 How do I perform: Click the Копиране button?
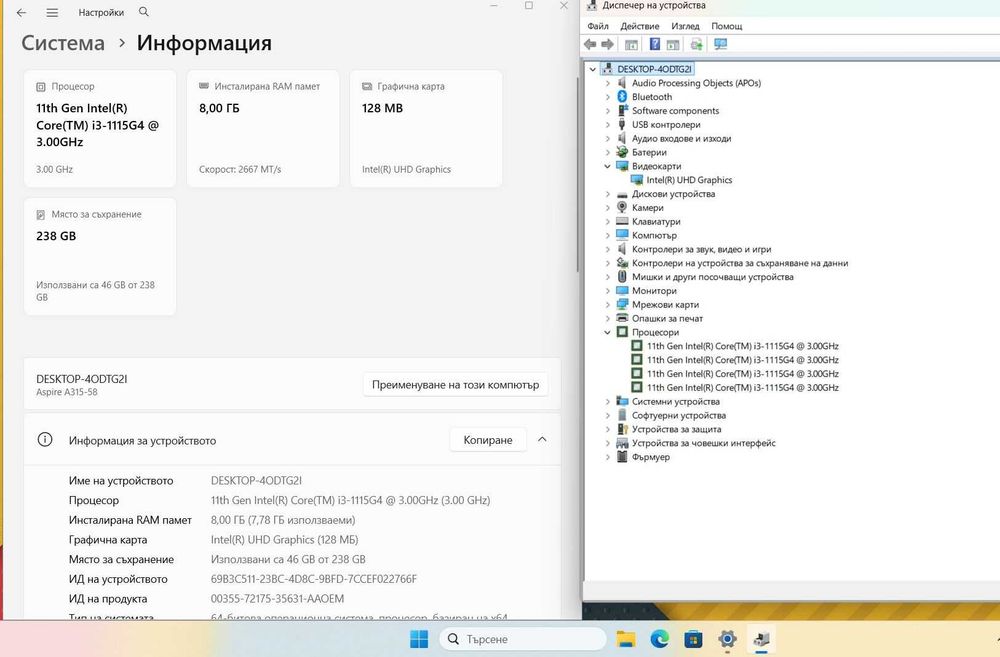tap(488, 439)
